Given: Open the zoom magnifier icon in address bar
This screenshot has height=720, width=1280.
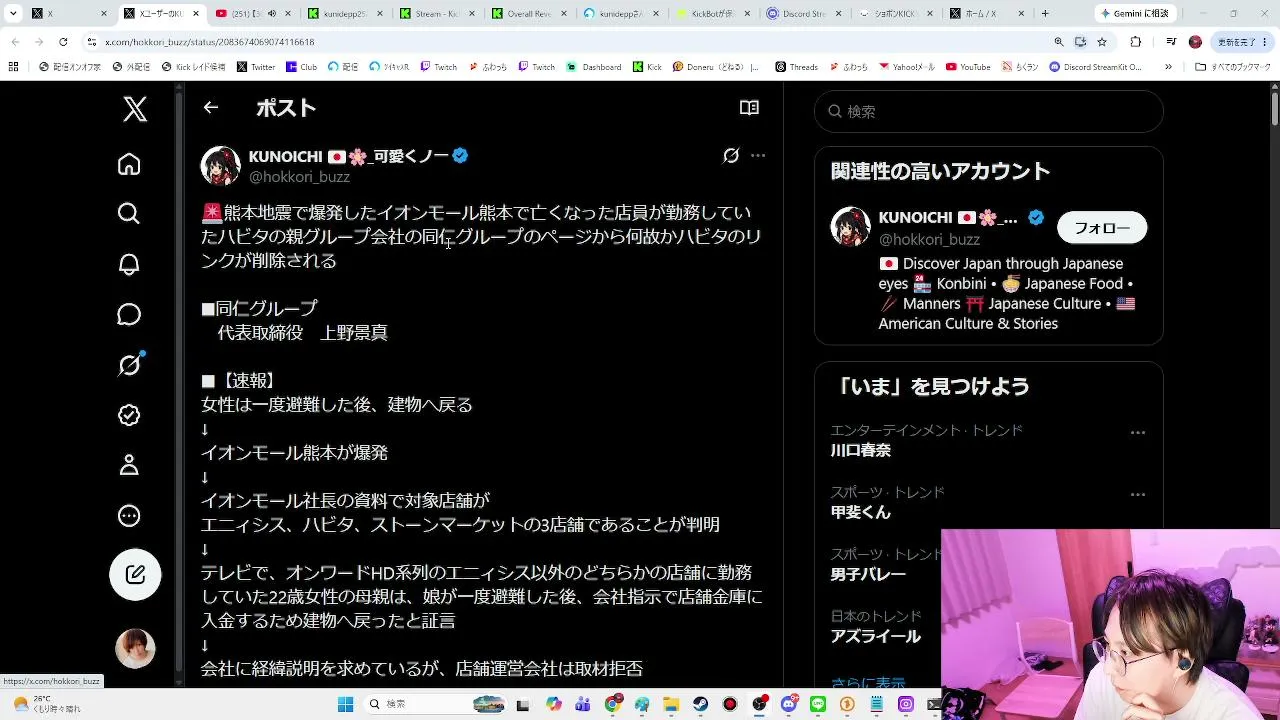Looking at the screenshot, I should (x=1059, y=42).
